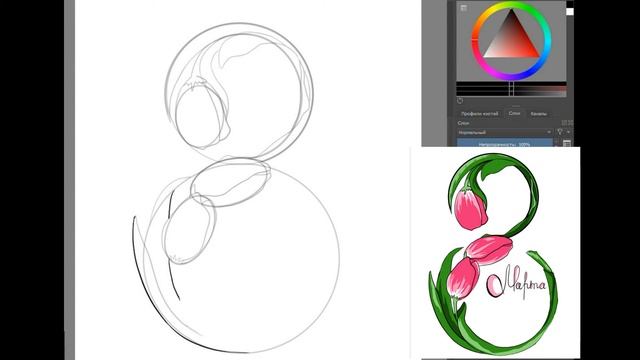Click the shade selector gradient bars

pyautogui.click(x=511, y=89)
